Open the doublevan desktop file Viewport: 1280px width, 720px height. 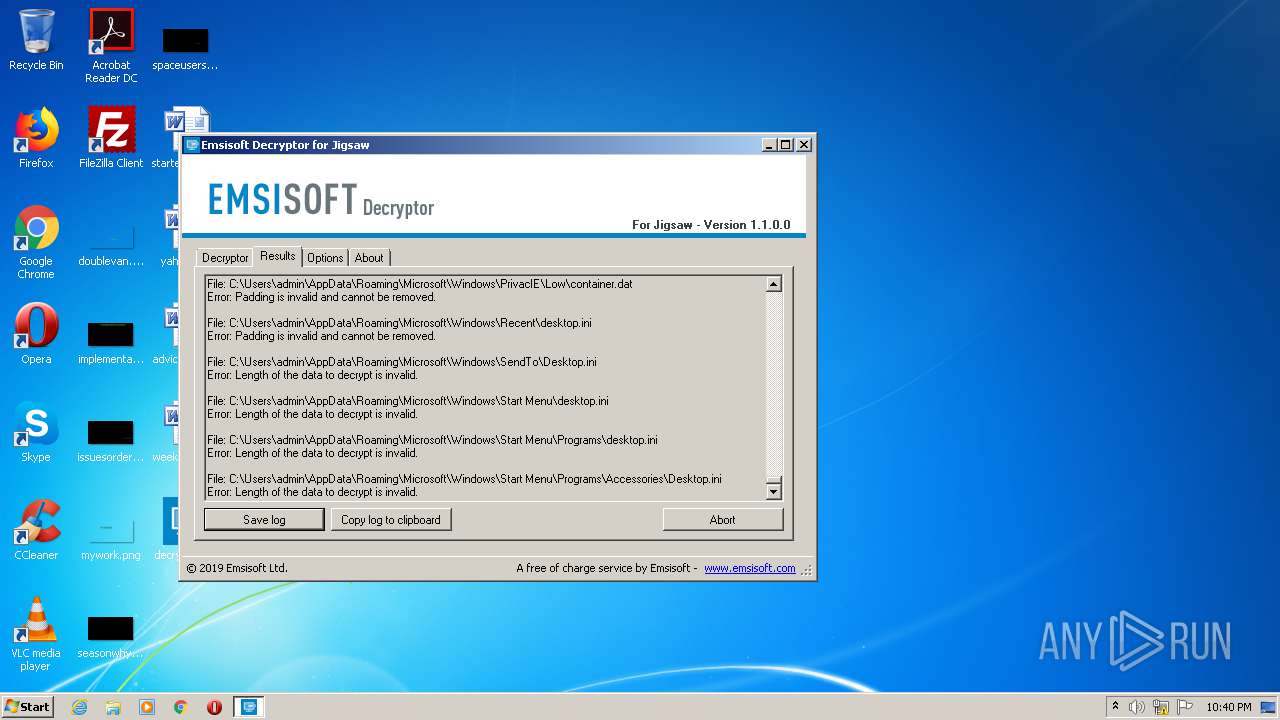(x=111, y=245)
